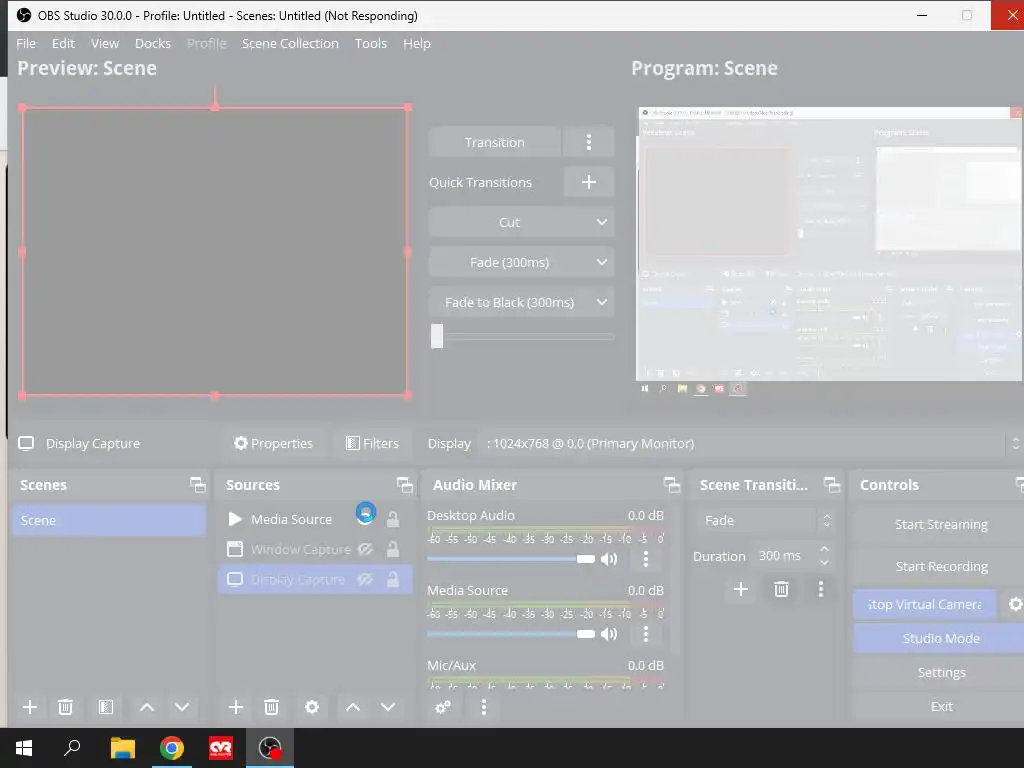Add a scene transition
Screen dimensions: 1024x768
741,589
